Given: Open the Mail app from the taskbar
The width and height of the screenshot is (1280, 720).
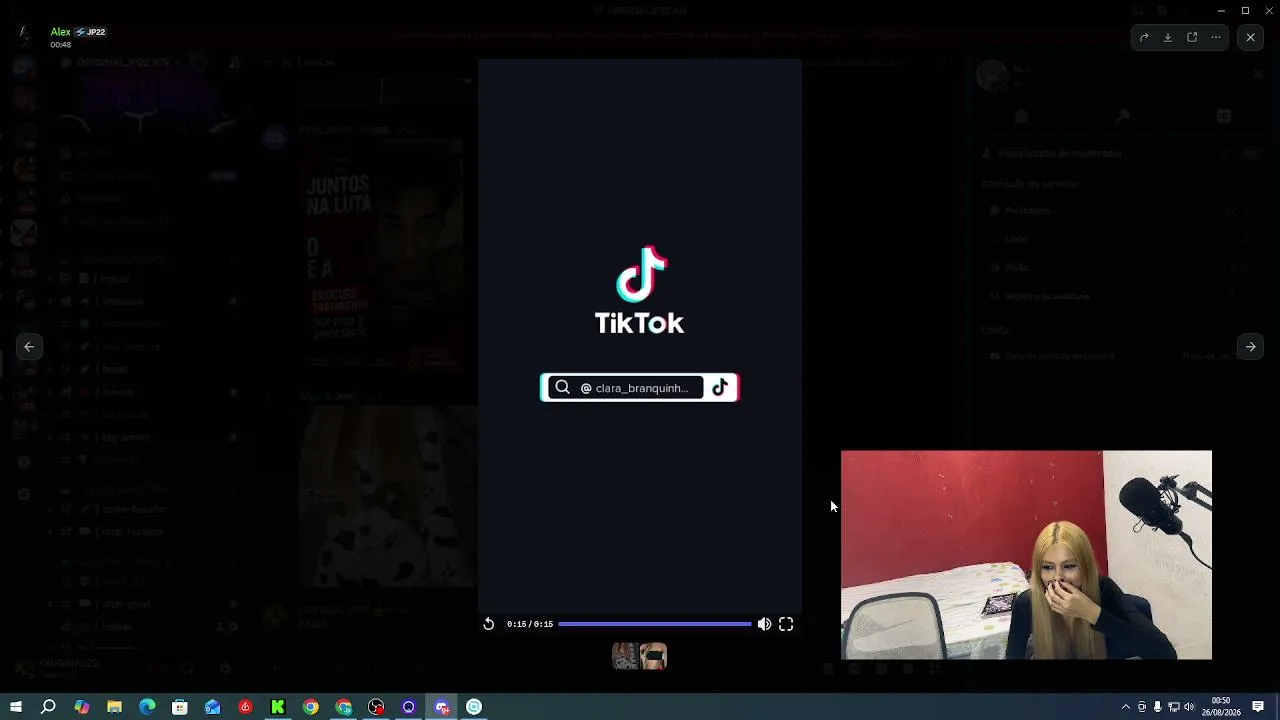Looking at the screenshot, I should click(213, 707).
